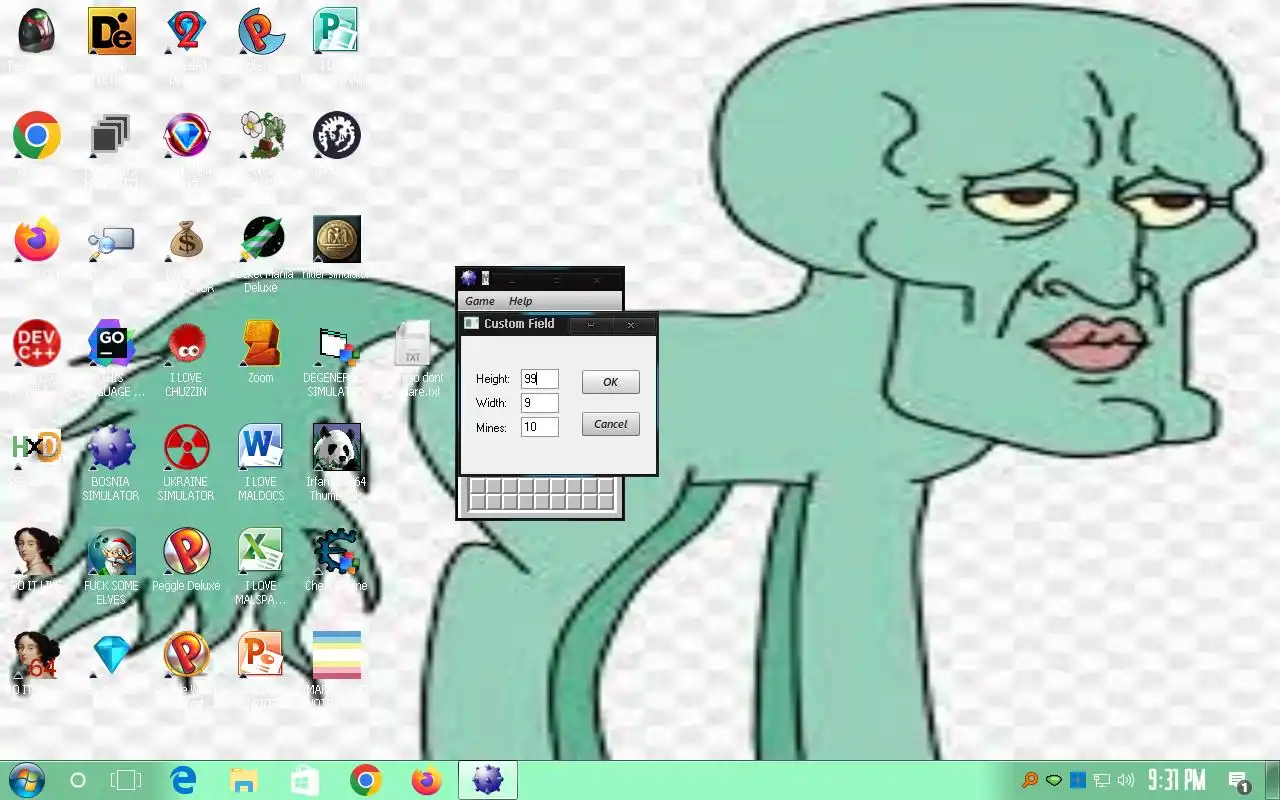Click the 9:31 PM clock
Image resolution: width=1280 pixels, height=800 pixels.
click(1176, 780)
